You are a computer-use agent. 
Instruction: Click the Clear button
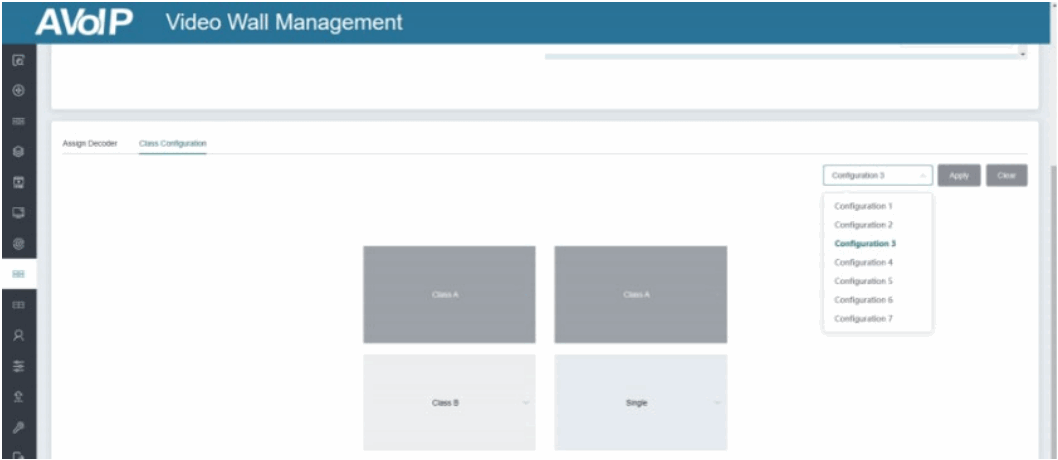click(1007, 175)
